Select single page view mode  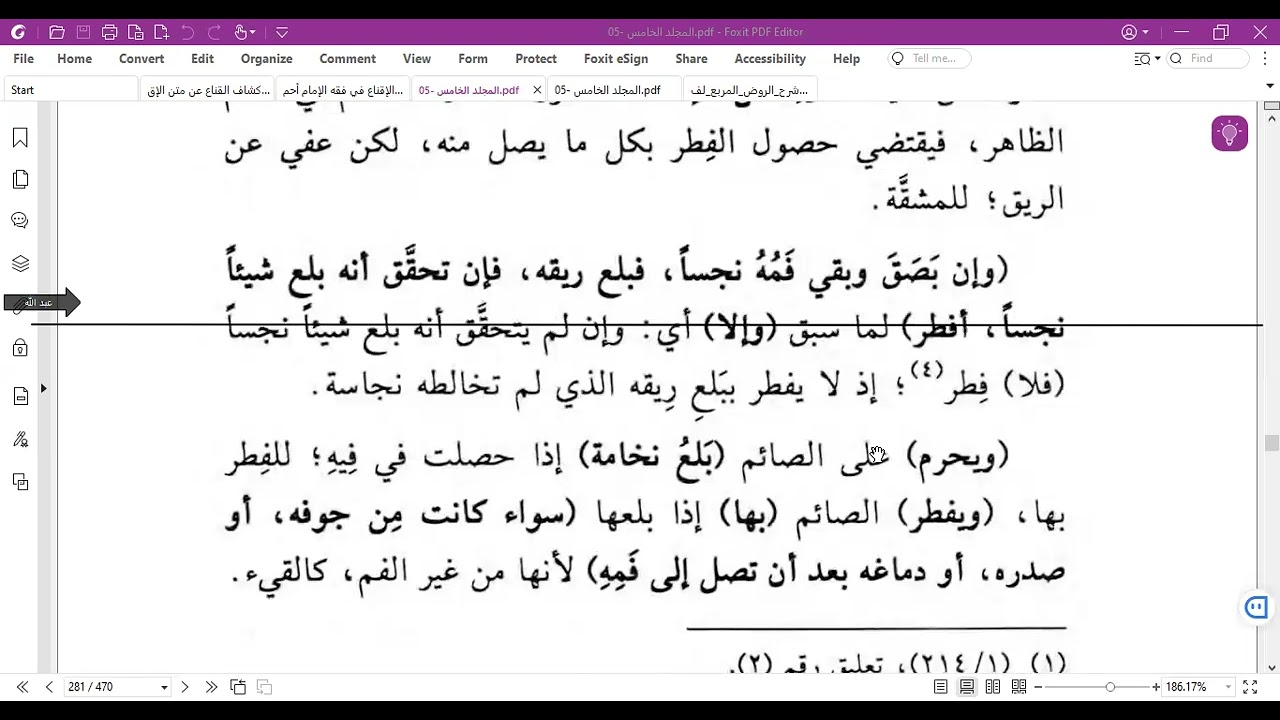[941, 687]
